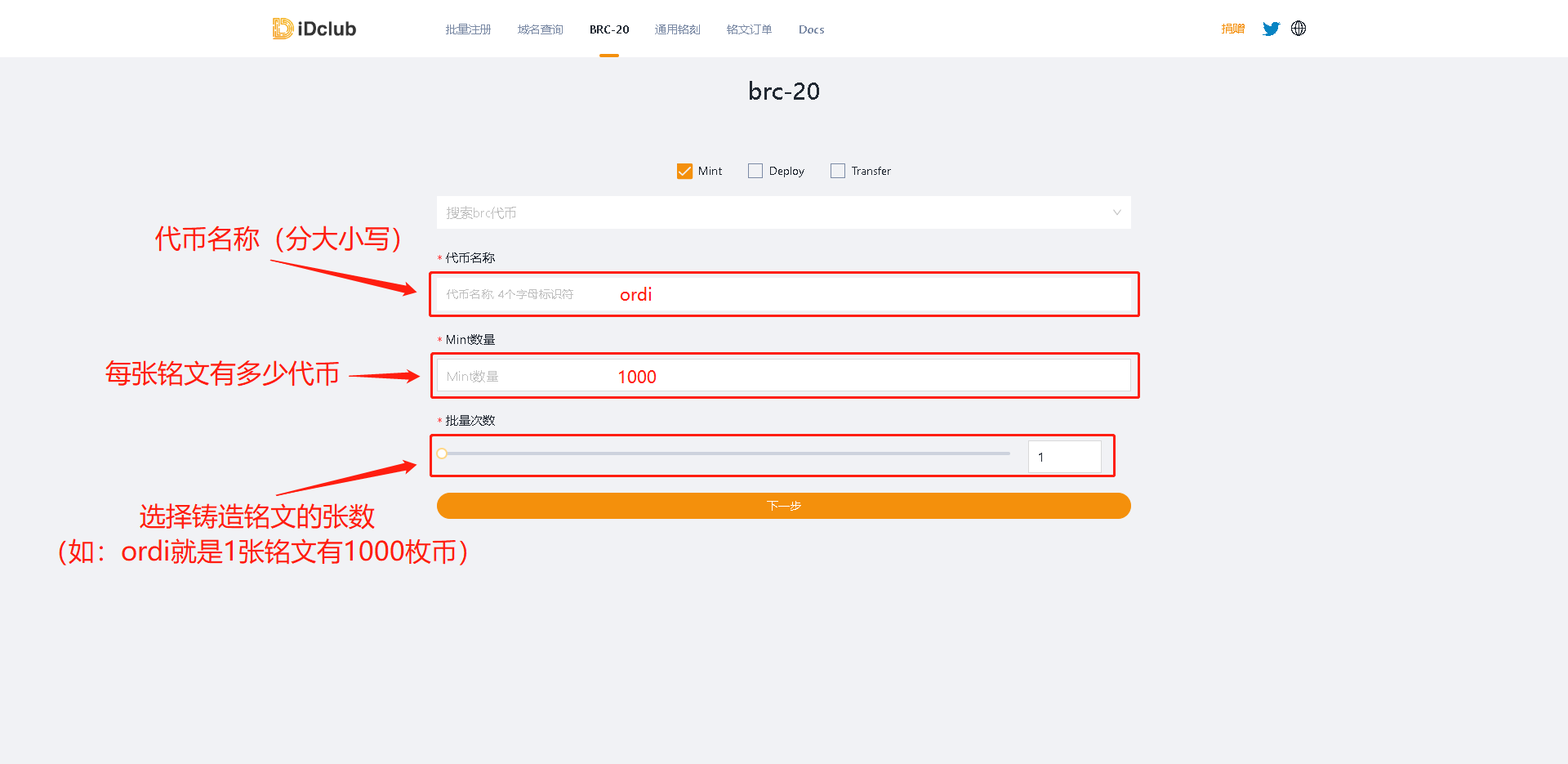Viewport: 1568px width, 764px height.
Task: Tick the Transfer checkbox
Action: click(838, 171)
